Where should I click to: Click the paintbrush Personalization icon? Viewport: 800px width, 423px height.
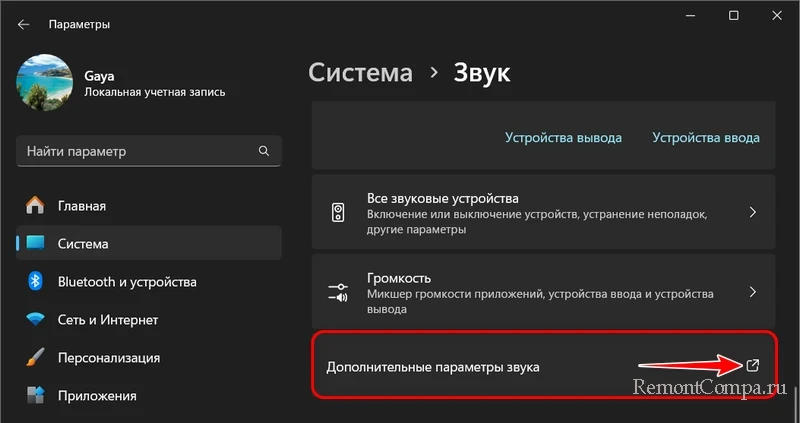(x=35, y=358)
